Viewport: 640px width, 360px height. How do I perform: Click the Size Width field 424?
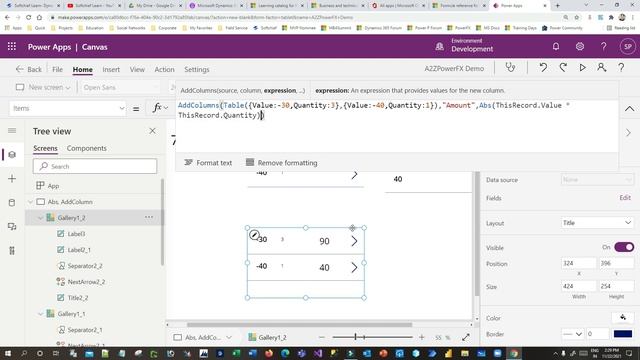[578, 286]
